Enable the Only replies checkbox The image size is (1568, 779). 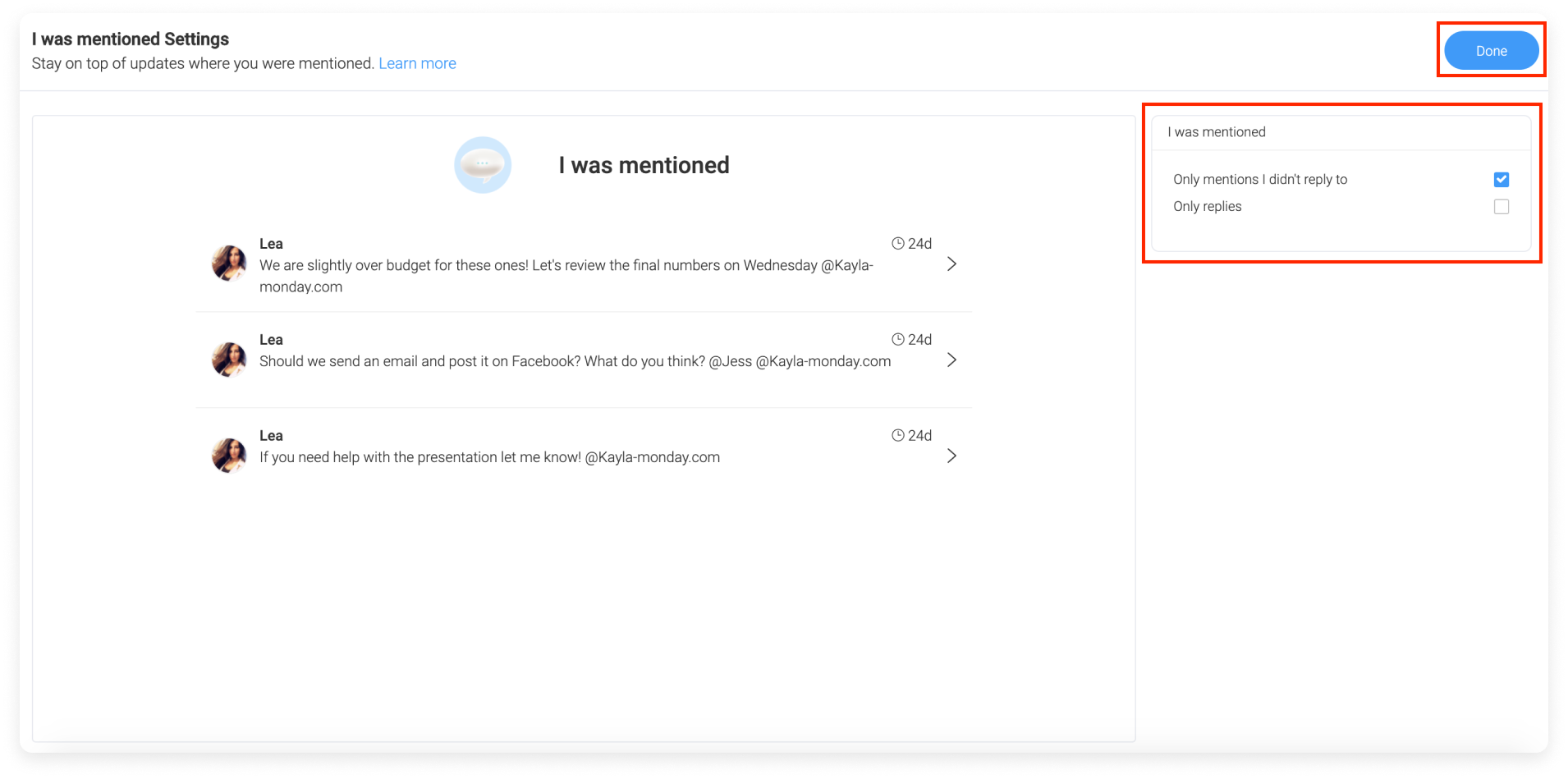click(1501, 206)
